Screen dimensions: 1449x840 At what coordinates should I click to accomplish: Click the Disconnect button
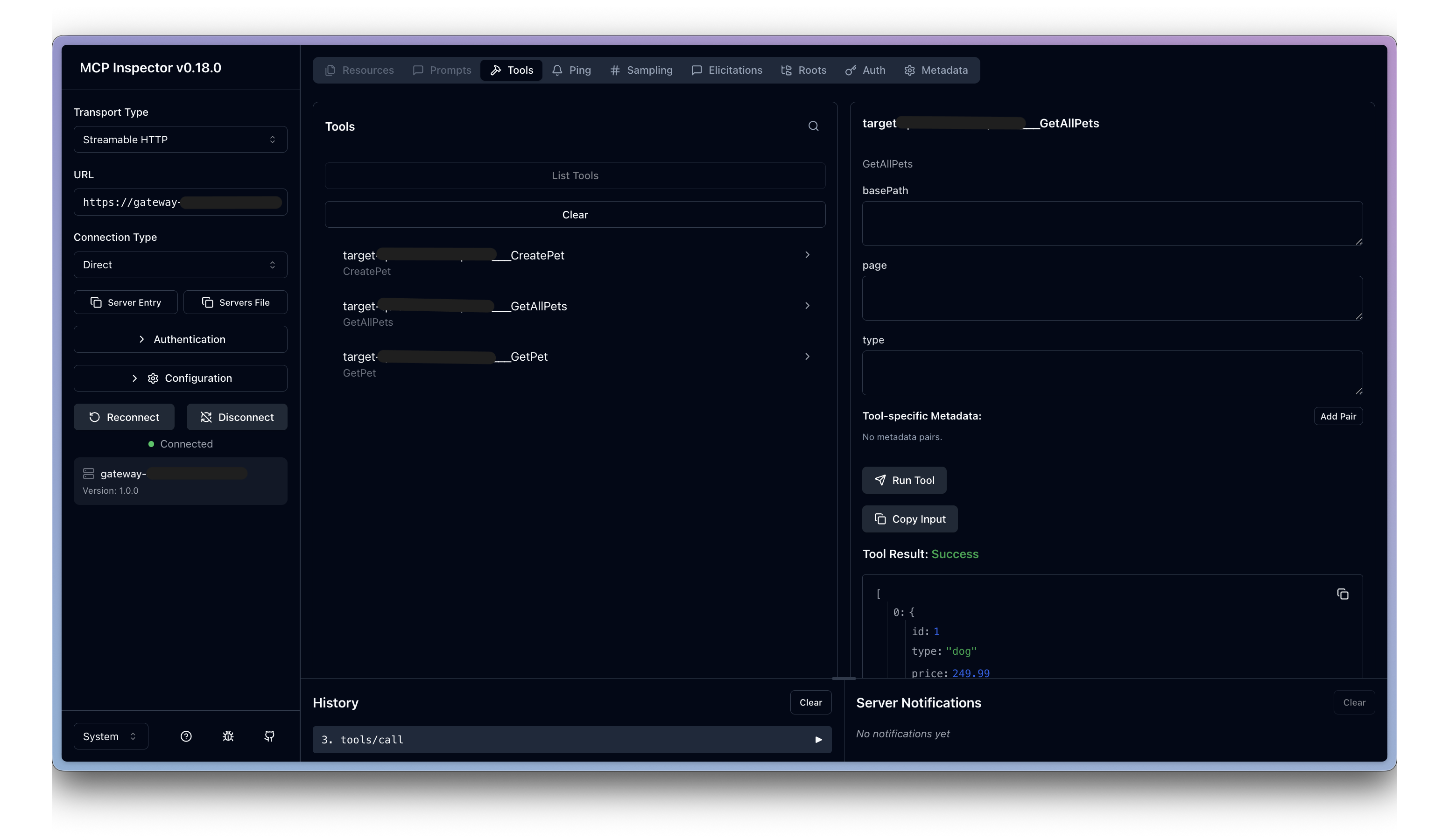coord(236,417)
